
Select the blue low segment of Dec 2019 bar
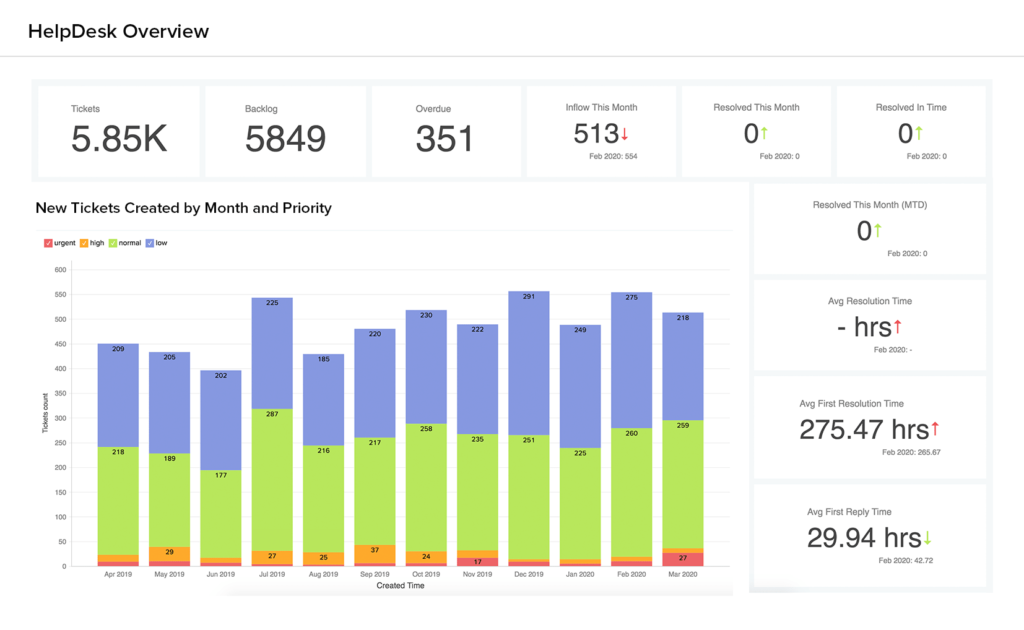point(529,363)
